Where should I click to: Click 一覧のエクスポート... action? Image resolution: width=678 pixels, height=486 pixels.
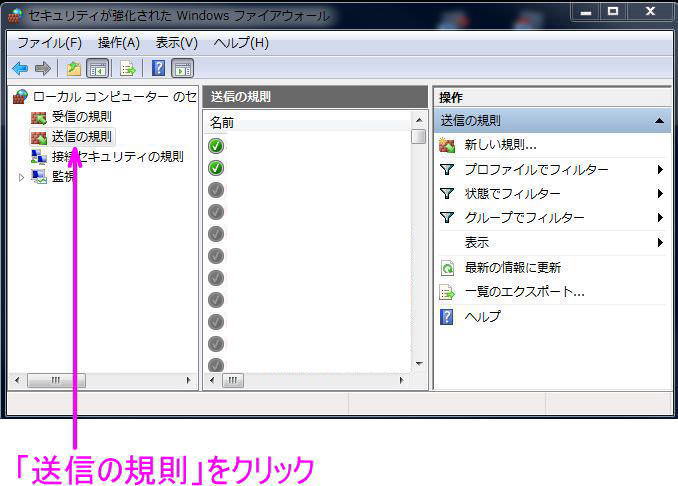(x=524, y=292)
